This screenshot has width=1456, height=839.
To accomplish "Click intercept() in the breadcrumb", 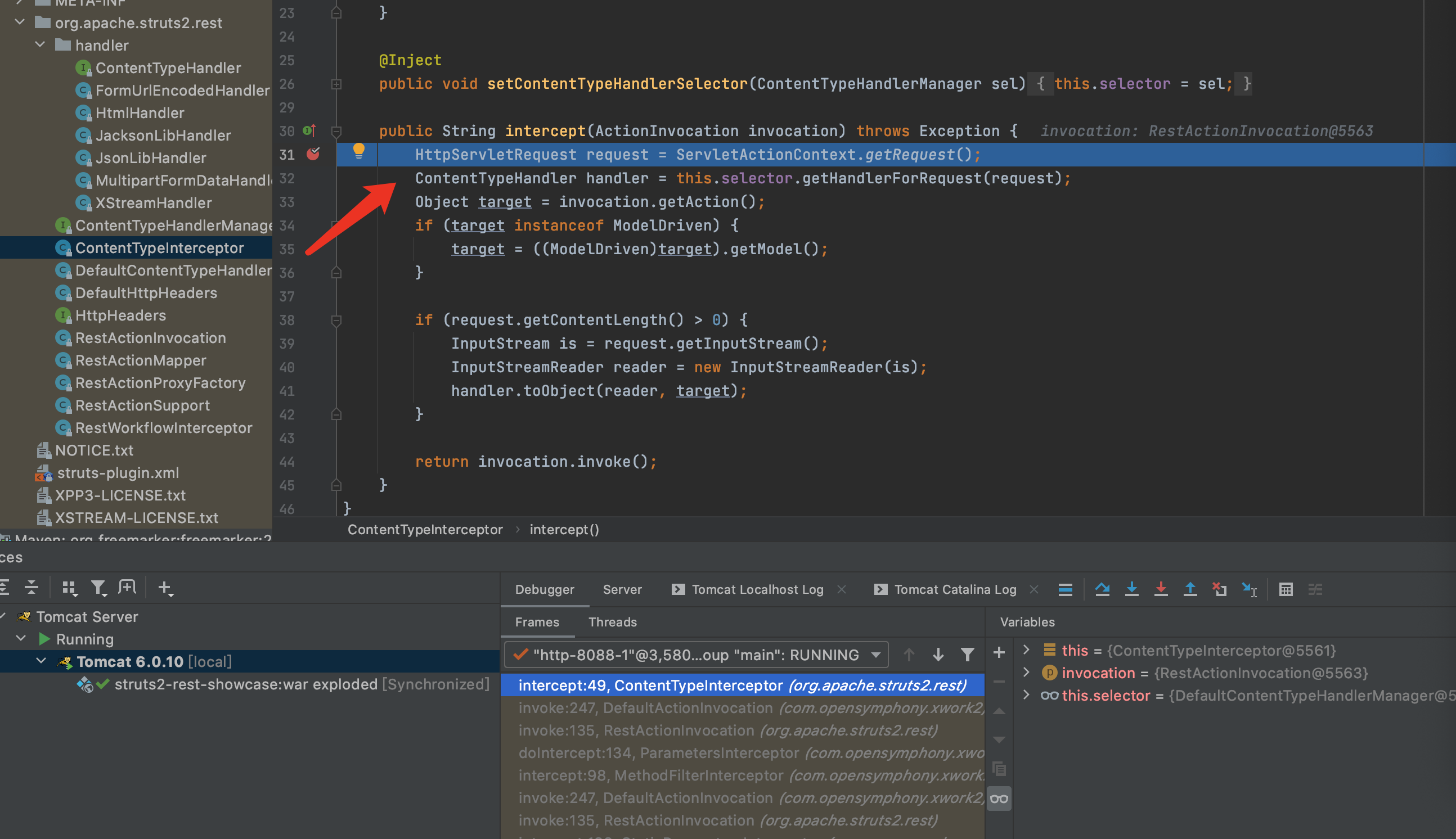I will point(564,529).
